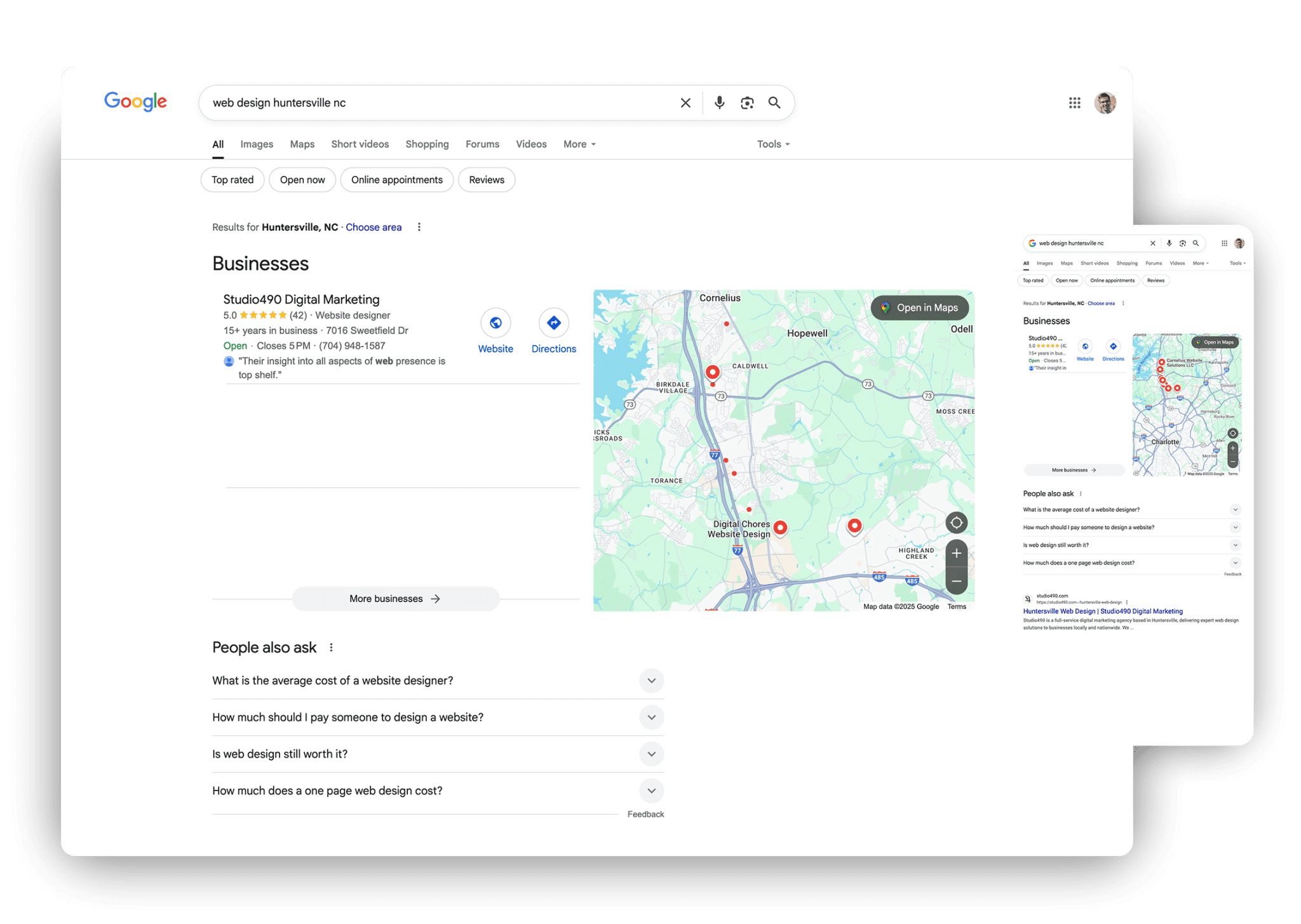
Task: Click the Lens icon in the small window
Action: point(1182,243)
